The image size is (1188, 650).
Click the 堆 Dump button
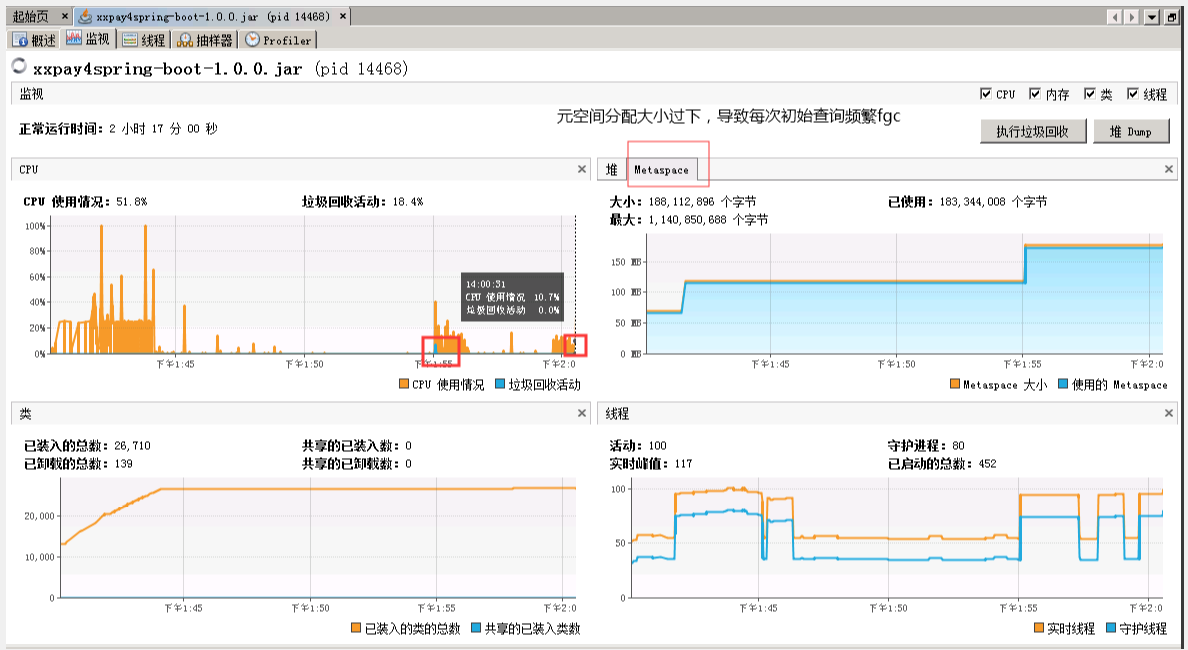point(1130,131)
